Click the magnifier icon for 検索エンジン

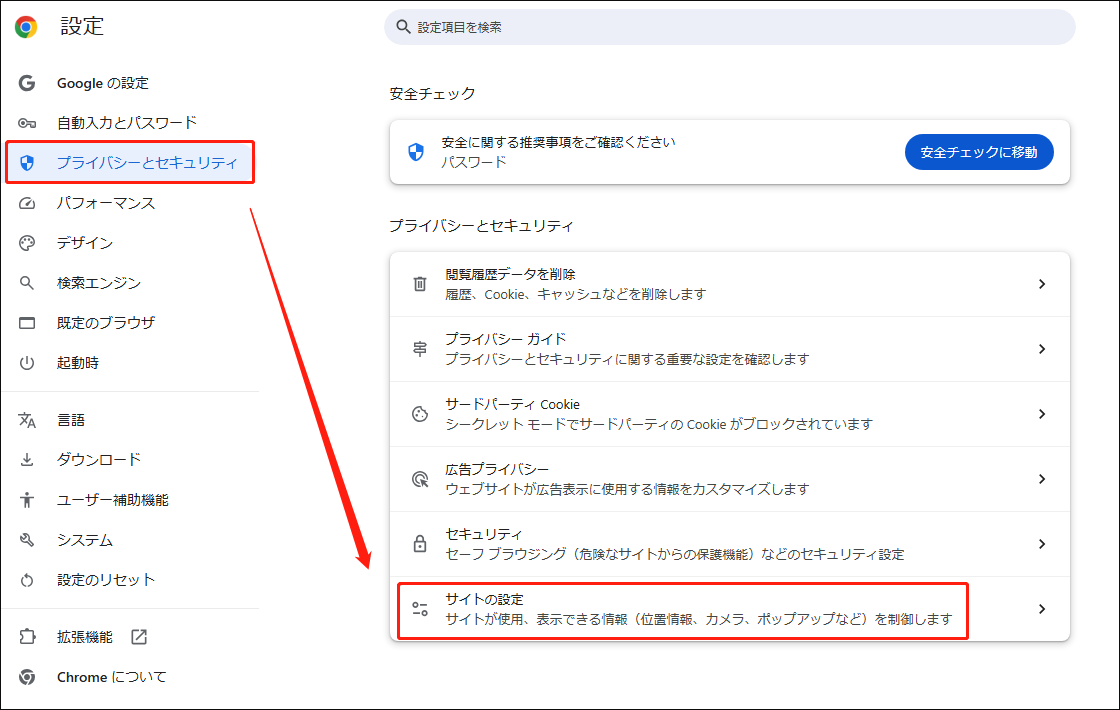[27, 283]
